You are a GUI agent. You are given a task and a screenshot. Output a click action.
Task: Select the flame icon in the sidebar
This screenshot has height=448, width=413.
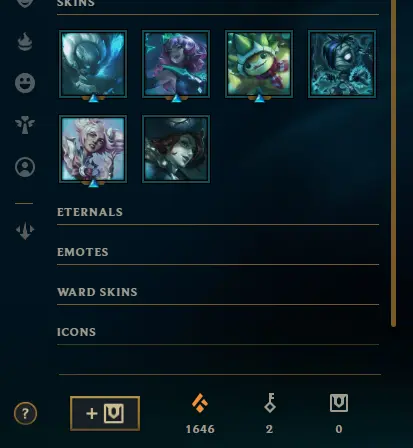(x=25, y=42)
